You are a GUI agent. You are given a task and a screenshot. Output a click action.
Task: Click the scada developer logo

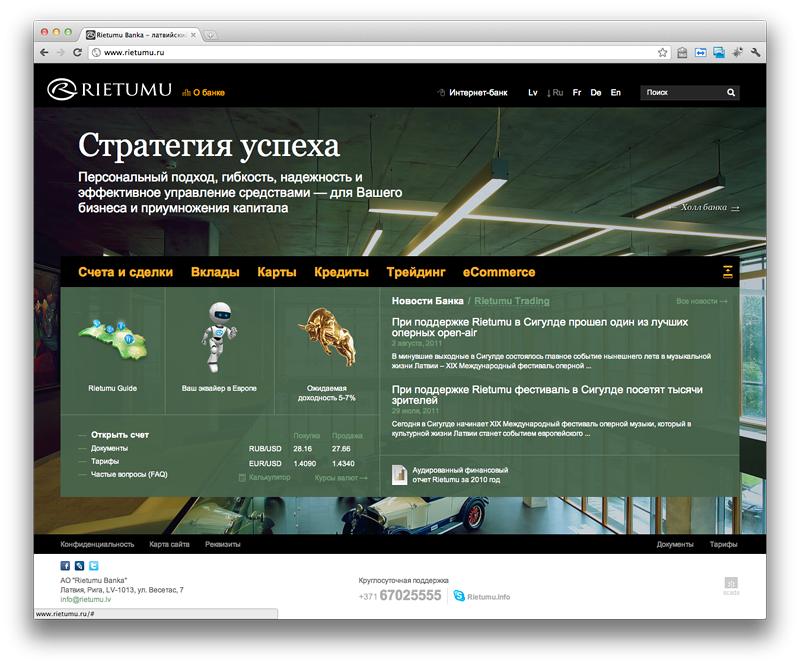point(731,585)
